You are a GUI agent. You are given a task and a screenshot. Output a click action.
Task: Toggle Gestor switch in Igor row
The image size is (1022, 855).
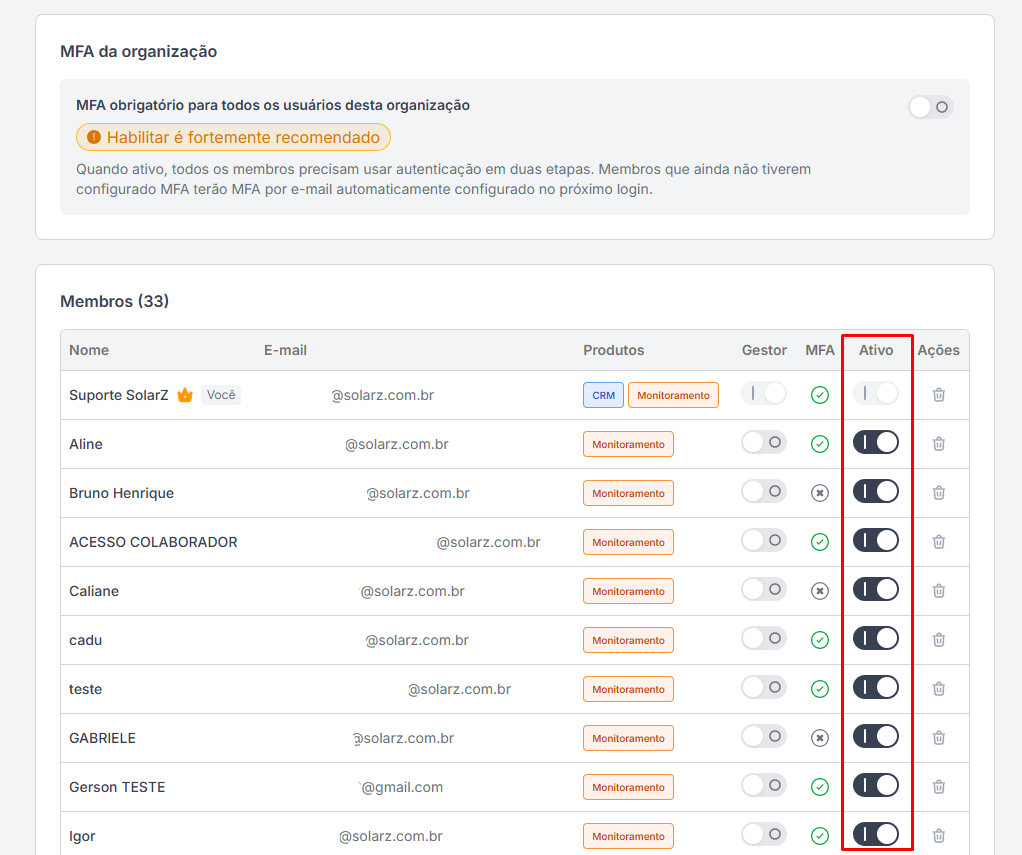[x=764, y=834]
